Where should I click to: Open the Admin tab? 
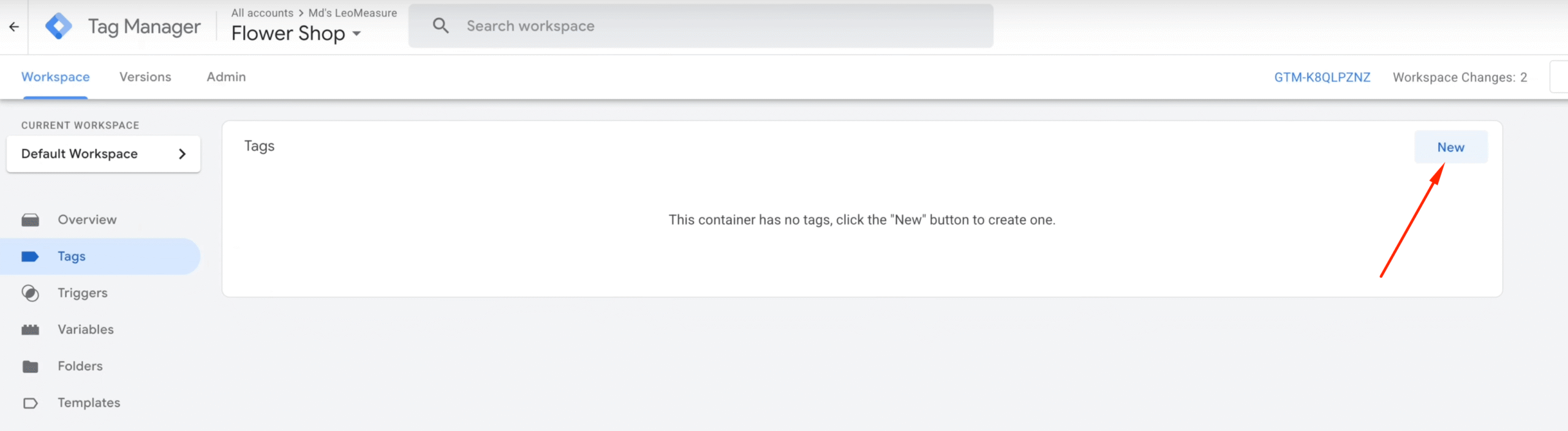tap(226, 77)
